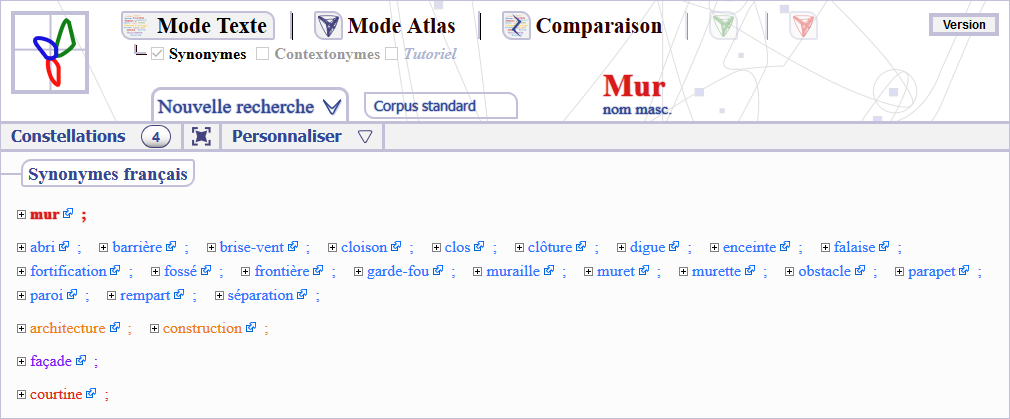Viewport: 1010px width, 419px height.
Task: Click the green faded graph icon
Action: (724, 27)
